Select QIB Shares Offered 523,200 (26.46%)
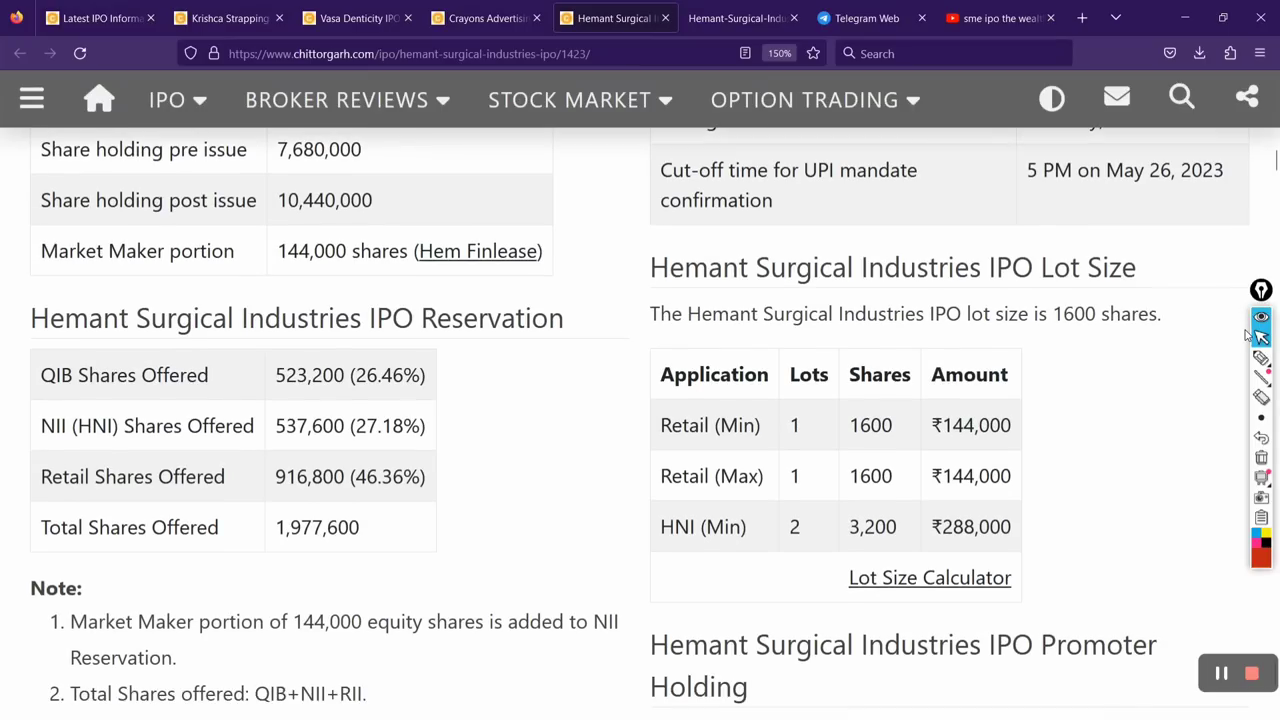Screen dimensions: 1280x720 click(x=350, y=375)
